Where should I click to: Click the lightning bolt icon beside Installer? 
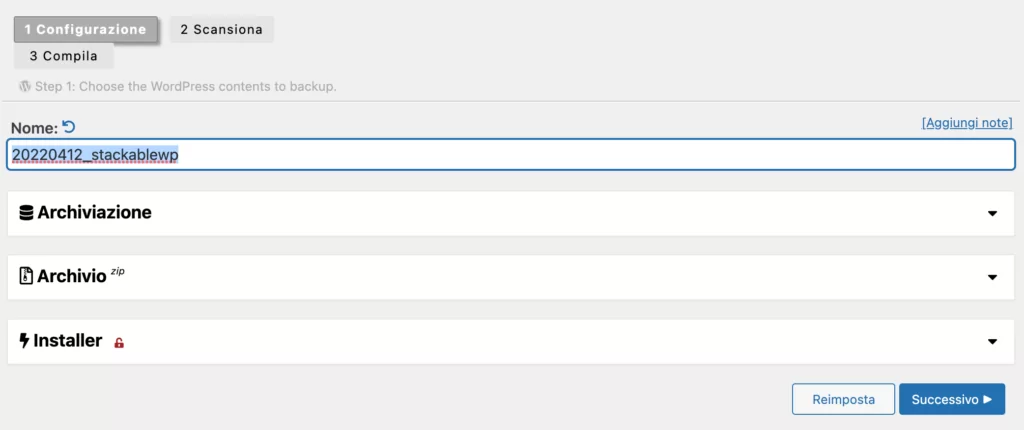coord(25,340)
